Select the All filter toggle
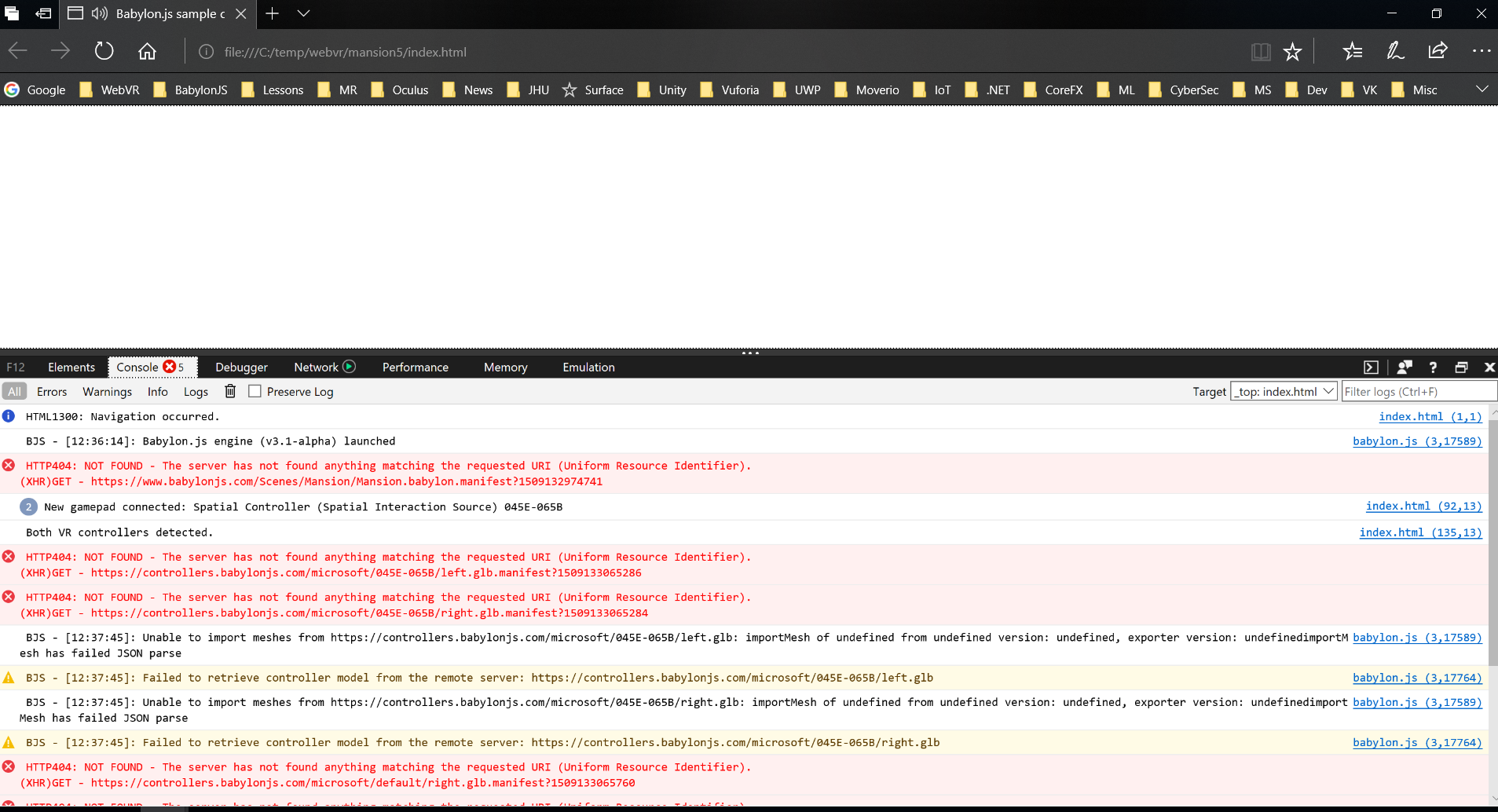The width and height of the screenshot is (1498, 812). click(x=15, y=392)
